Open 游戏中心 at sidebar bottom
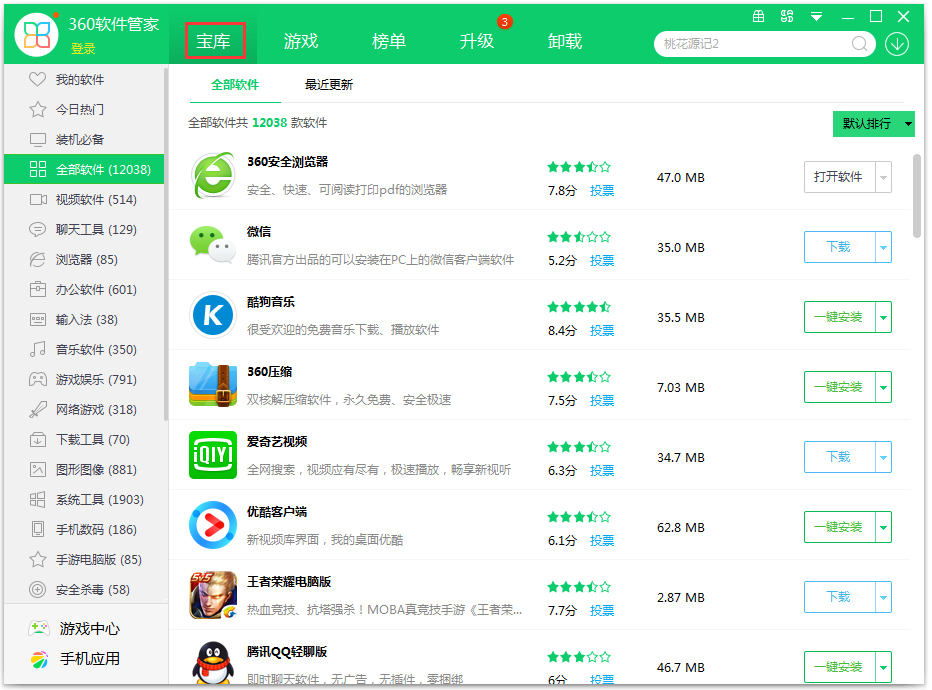This screenshot has width=932, height=690. click(x=75, y=628)
